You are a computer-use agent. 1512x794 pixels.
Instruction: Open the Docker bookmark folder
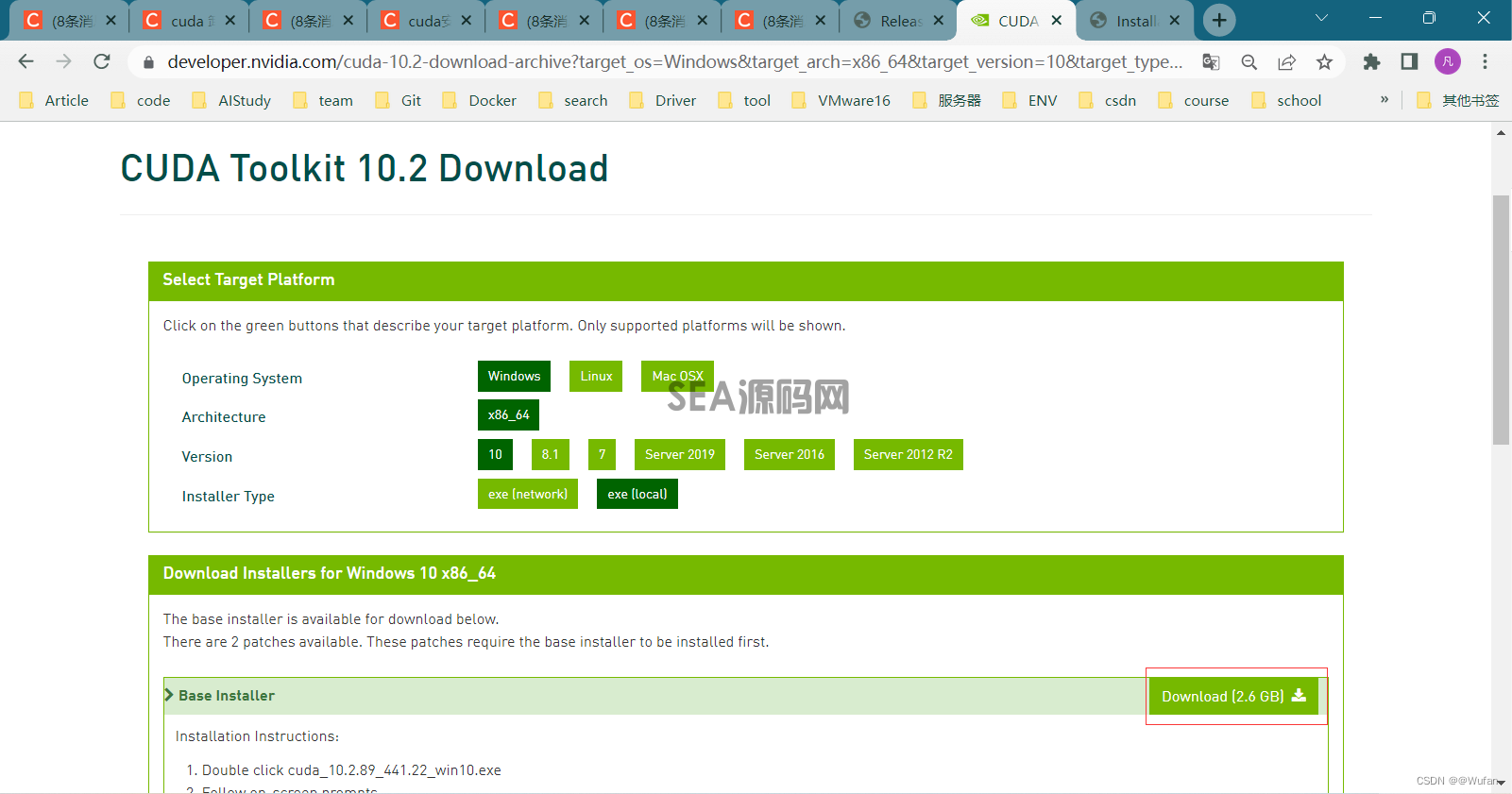click(x=480, y=100)
